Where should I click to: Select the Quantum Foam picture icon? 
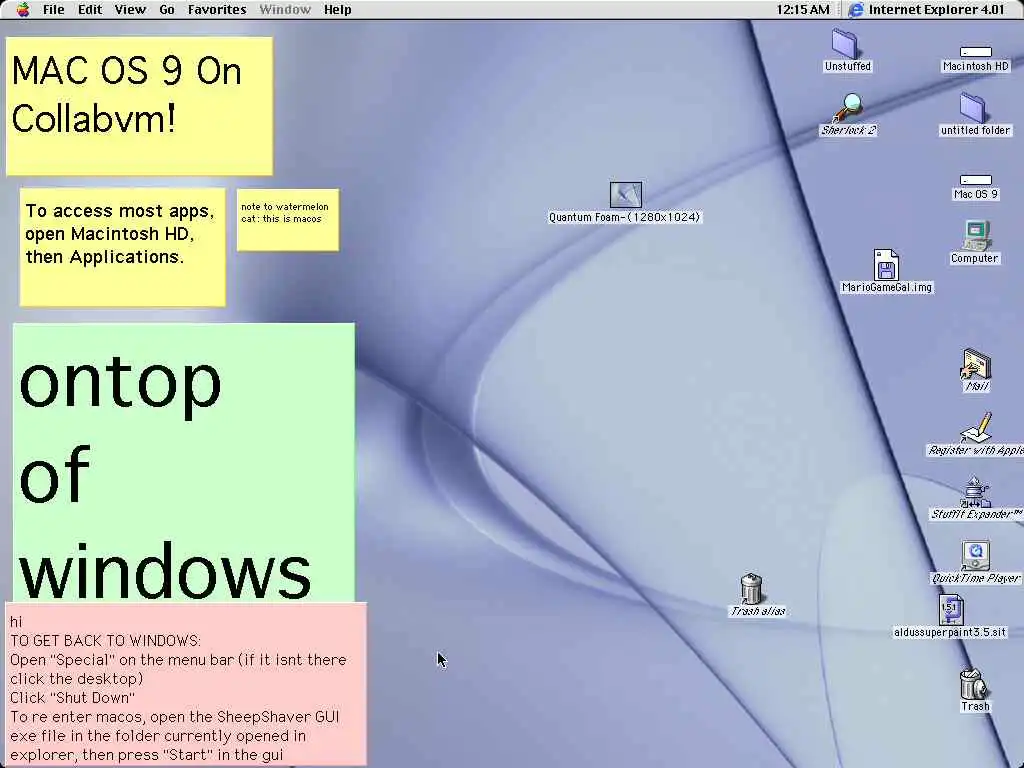coord(625,195)
